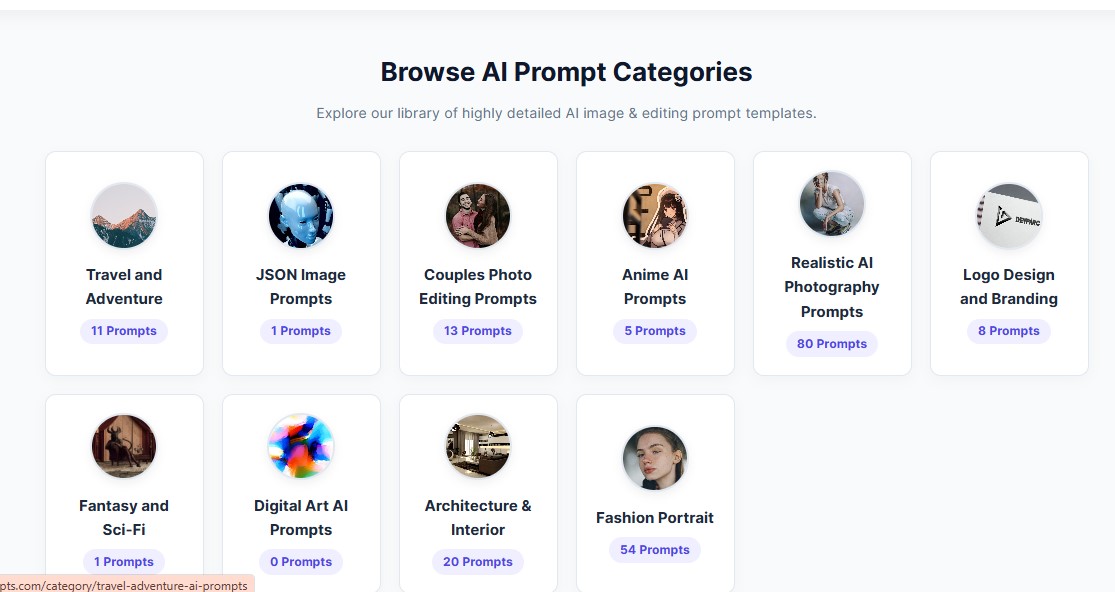Click the 13 Prompts pill label
1115x592 pixels.
(x=478, y=331)
